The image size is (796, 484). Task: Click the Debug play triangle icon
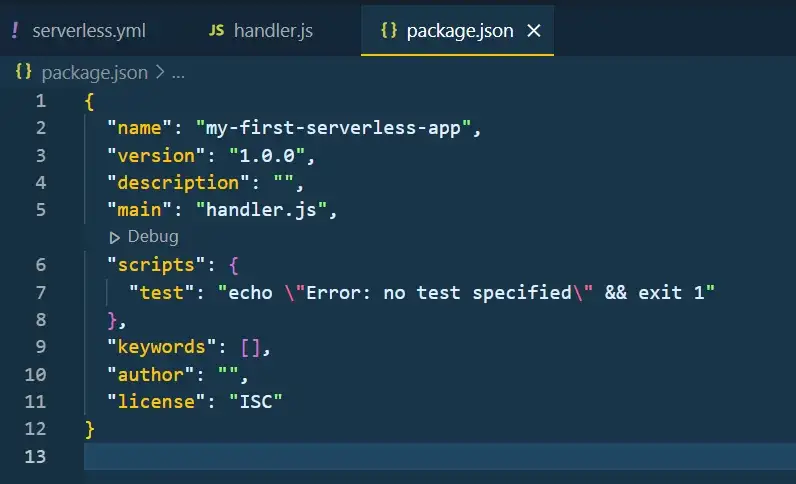point(115,237)
